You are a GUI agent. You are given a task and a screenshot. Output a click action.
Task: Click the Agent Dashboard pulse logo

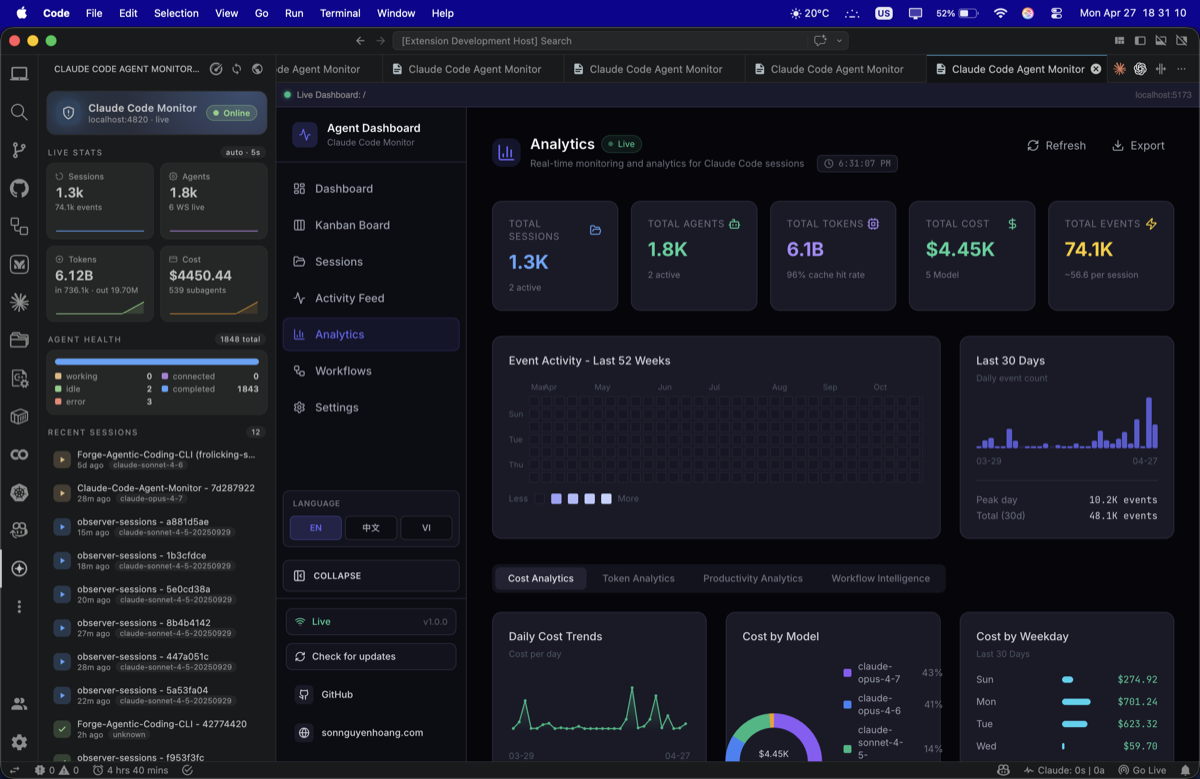305,135
